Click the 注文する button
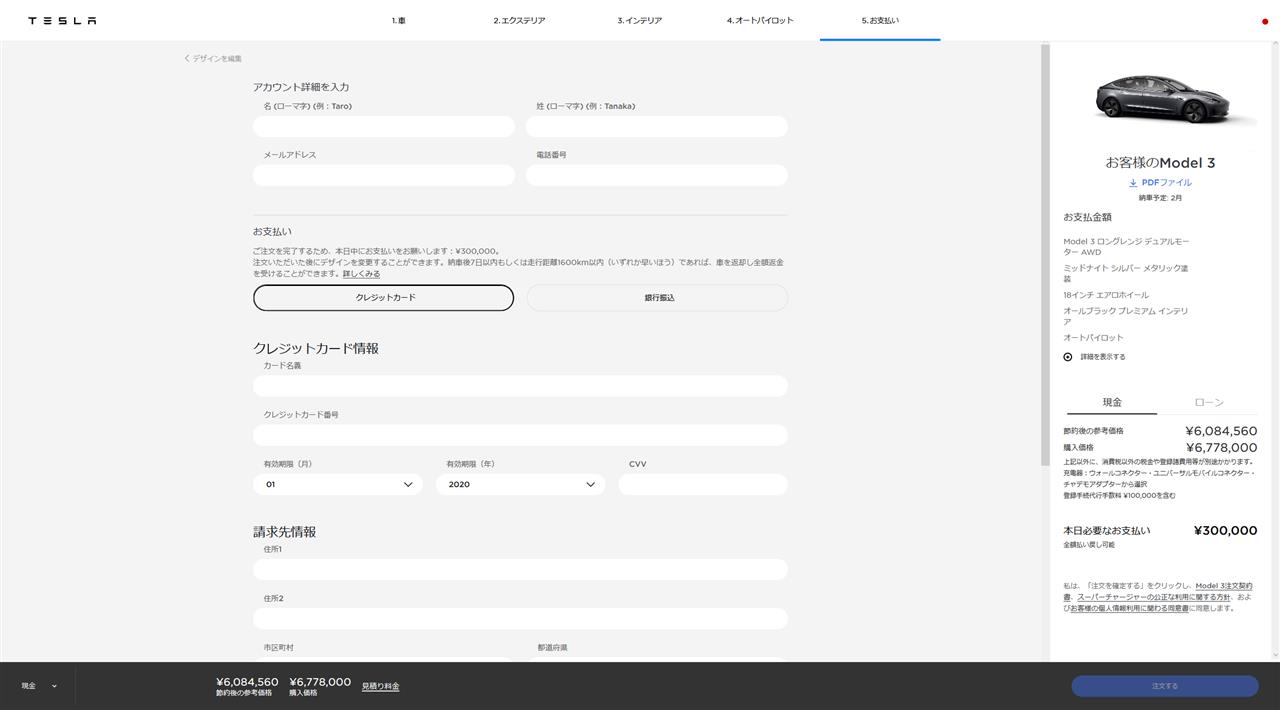The width and height of the screenshot is (1280, 710). click(1165, 686)
